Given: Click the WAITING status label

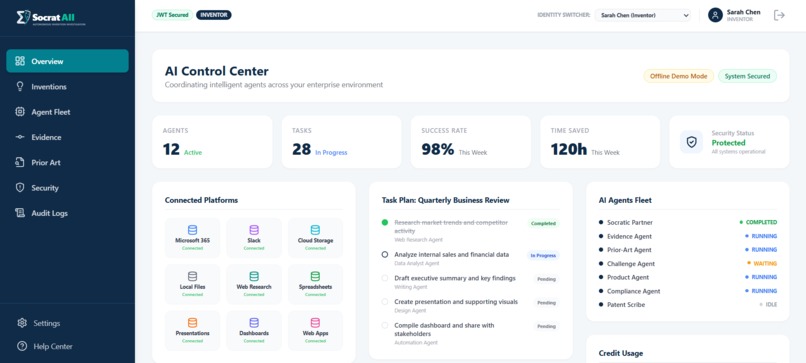Looking at the screenshot, I should [x=765, y=264].
